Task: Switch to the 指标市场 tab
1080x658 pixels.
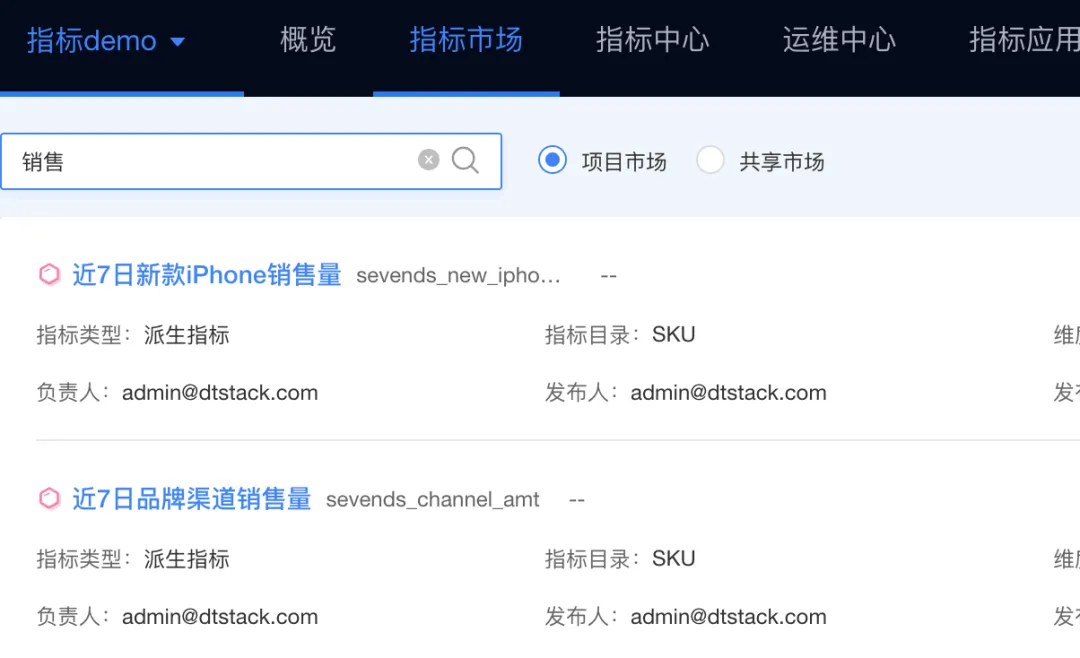Action: click(x=466, y=40)
